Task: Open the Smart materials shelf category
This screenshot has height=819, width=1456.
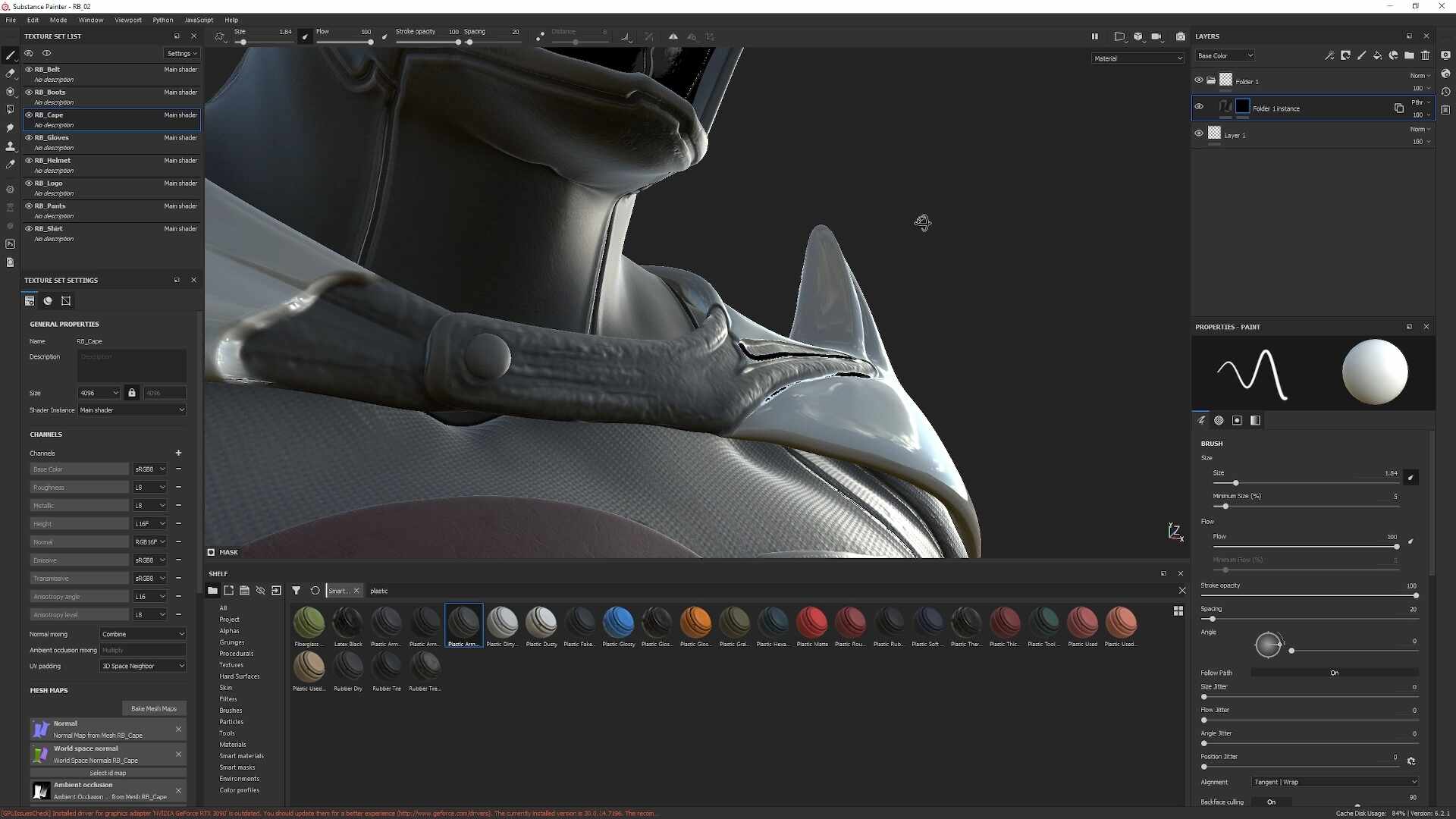Action: (x=241, y=756)
